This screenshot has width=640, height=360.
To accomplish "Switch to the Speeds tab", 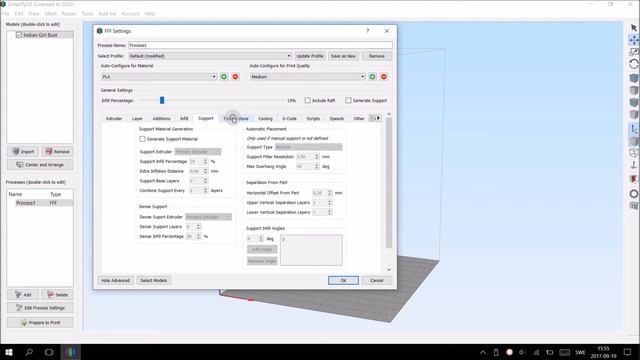I will [x=337, y=119].
